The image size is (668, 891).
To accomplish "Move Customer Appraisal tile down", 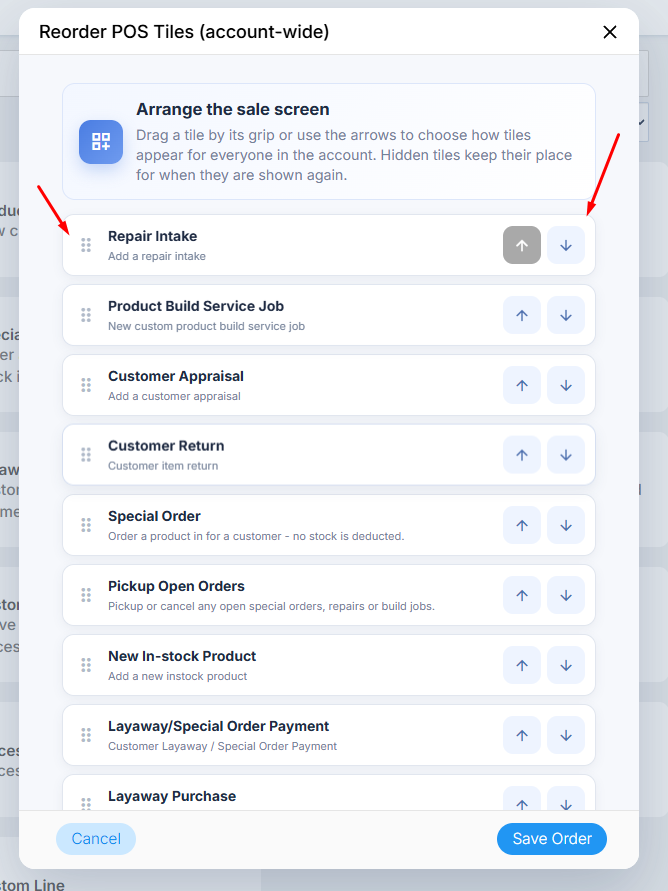I will tap(566, 385).
